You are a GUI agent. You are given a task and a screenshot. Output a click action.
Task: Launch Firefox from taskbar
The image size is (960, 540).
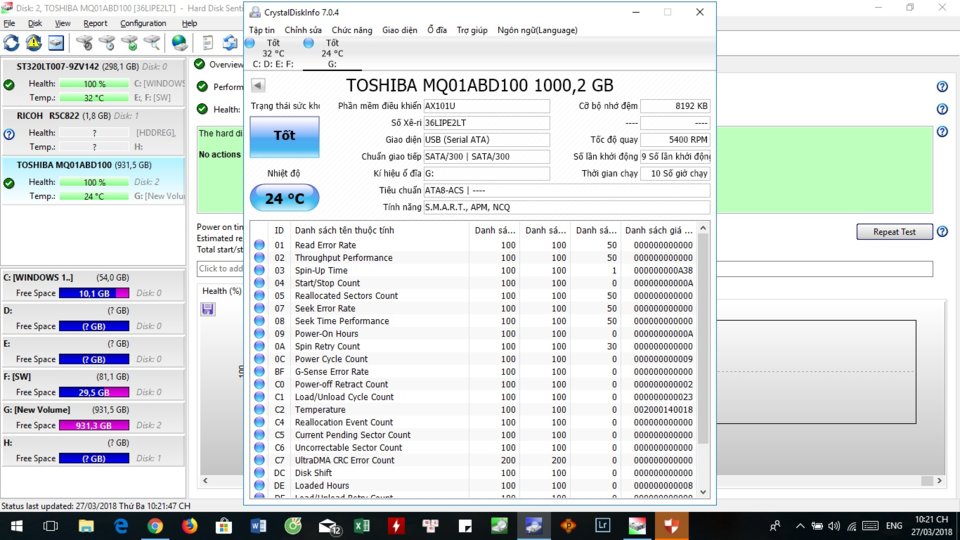tap(190, 526)
